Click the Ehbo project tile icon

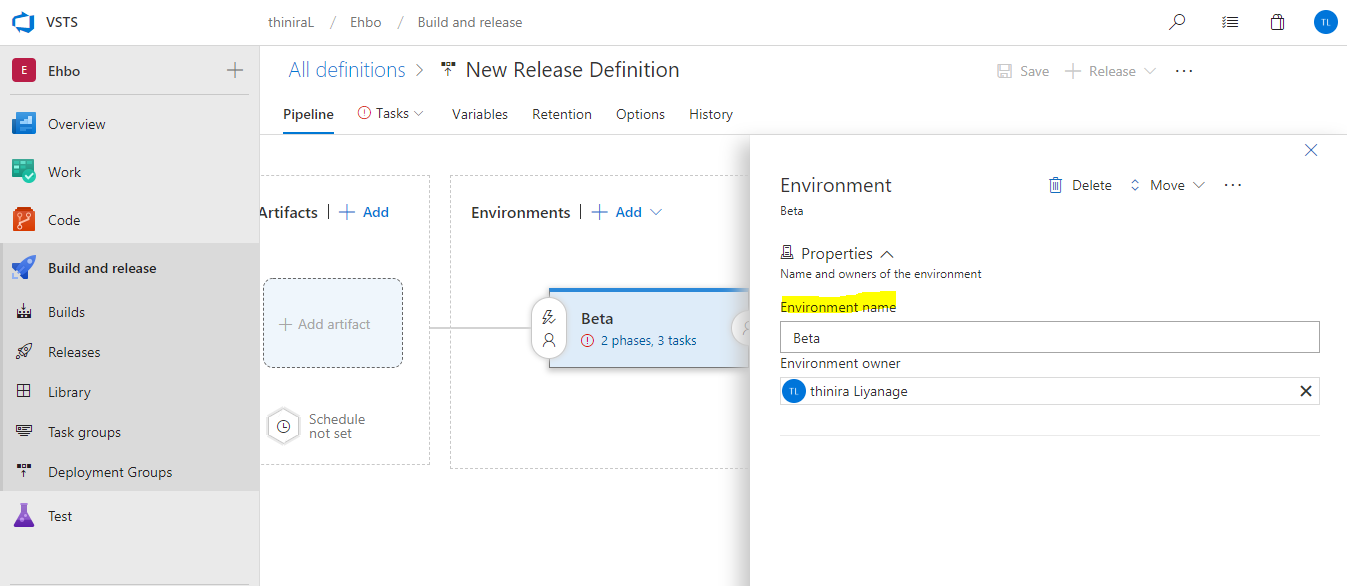[24, 71]
